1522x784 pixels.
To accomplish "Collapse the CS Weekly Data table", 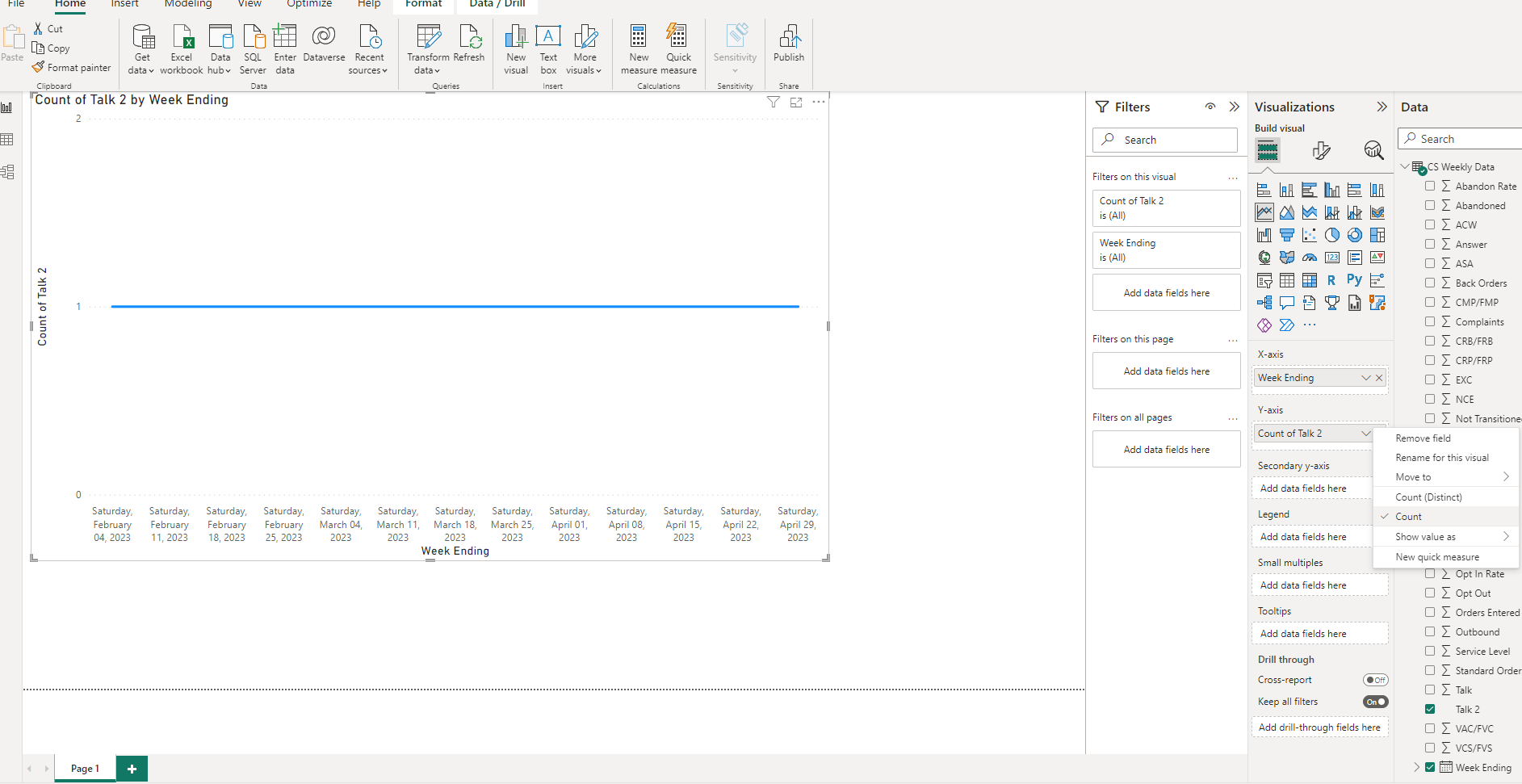I will tap(1405, 166).
